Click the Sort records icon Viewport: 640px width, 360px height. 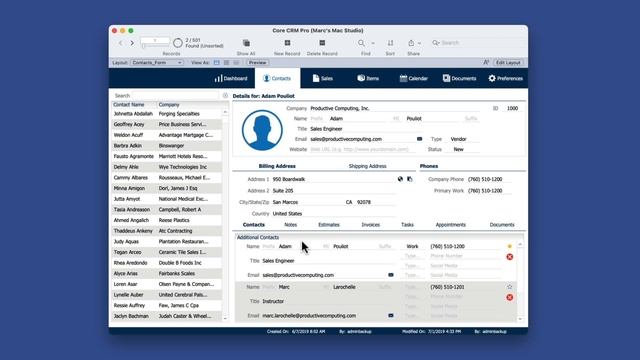390,43
